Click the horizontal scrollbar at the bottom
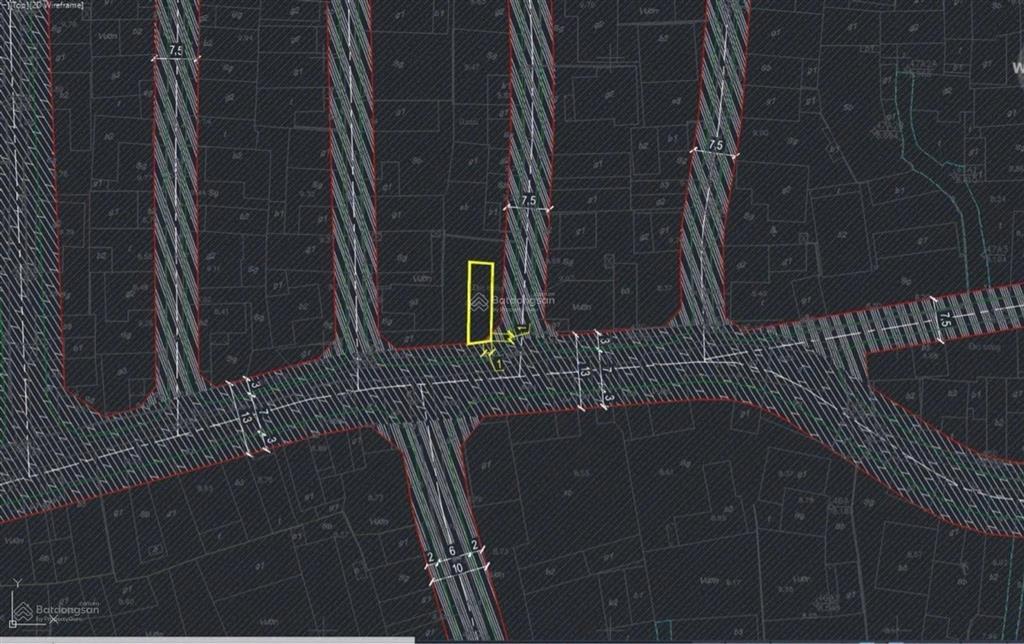Image resolution: width=1024 pixels, height=644 pixels. point(208,640)
